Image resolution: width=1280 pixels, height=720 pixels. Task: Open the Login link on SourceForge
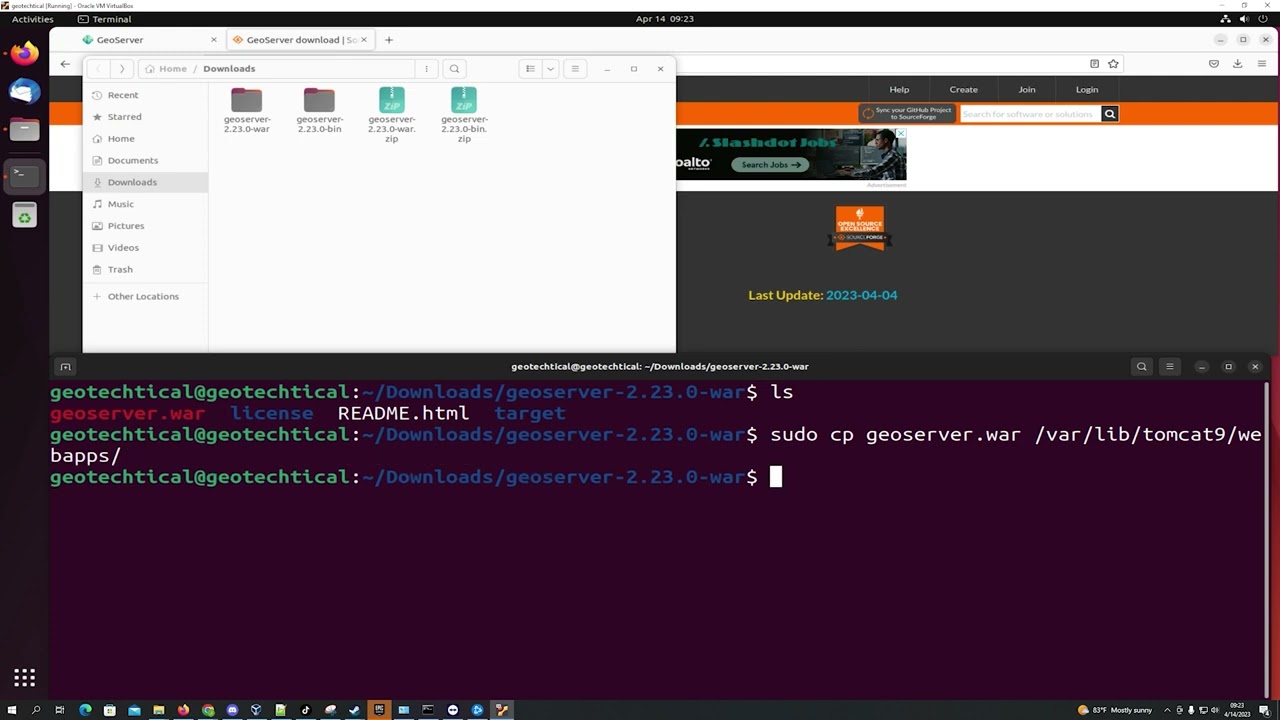pyautogui.click(x=1087, y=90)
